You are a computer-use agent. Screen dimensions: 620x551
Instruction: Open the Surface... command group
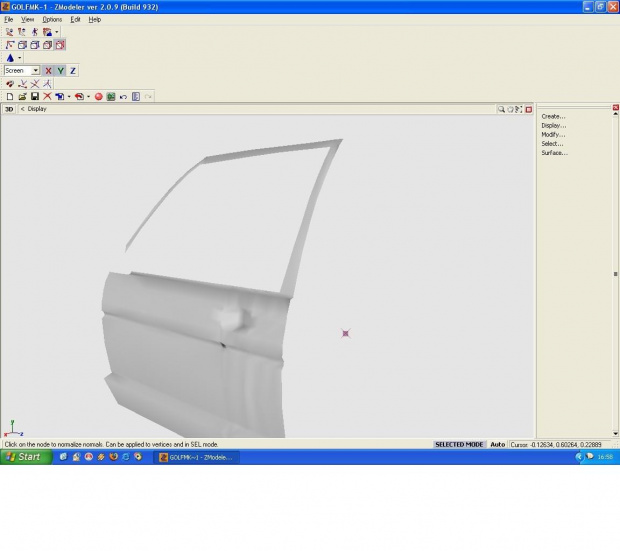(554, 153)
